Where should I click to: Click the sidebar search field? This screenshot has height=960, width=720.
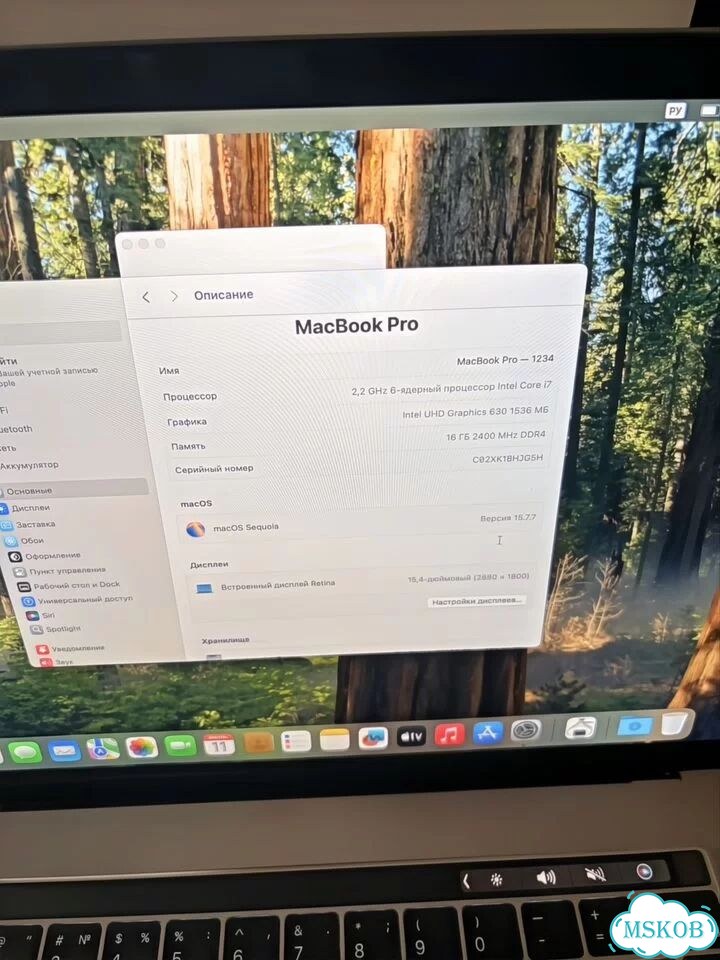(61, 331)
